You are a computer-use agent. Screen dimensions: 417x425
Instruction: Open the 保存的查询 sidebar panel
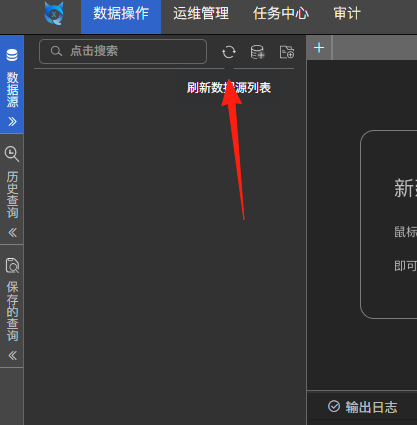point(12,311)
